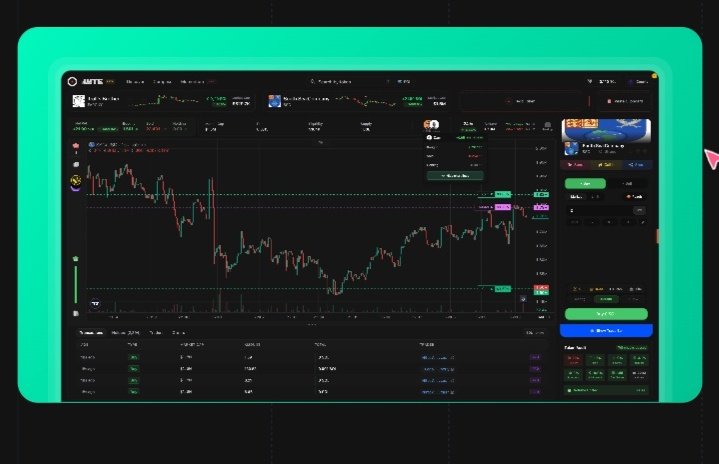The image size is (719, 464).
Task: Click the pencil edit icon after the amount presets
Action: point(643,222)
